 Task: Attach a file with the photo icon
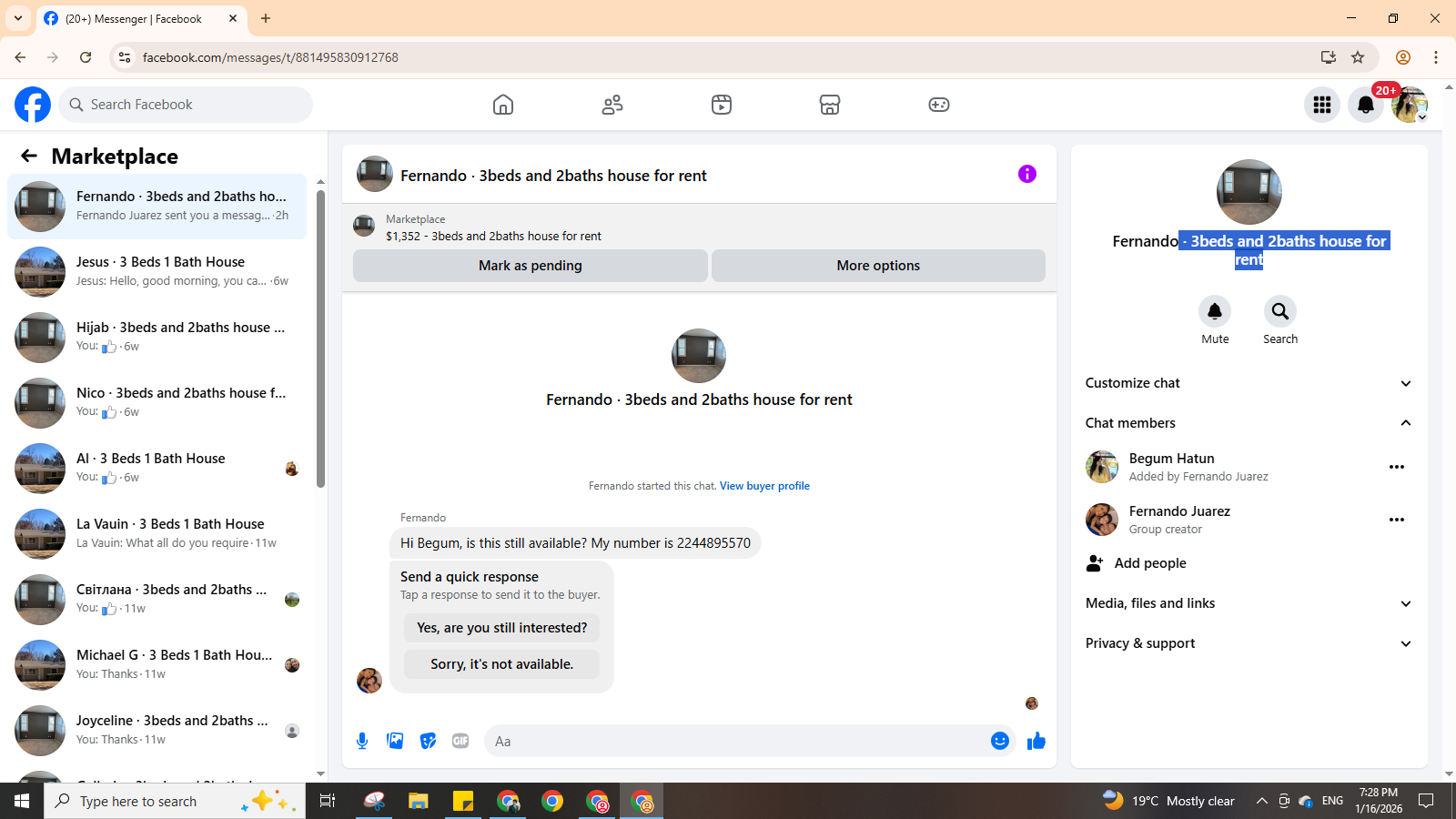point(395,741)
